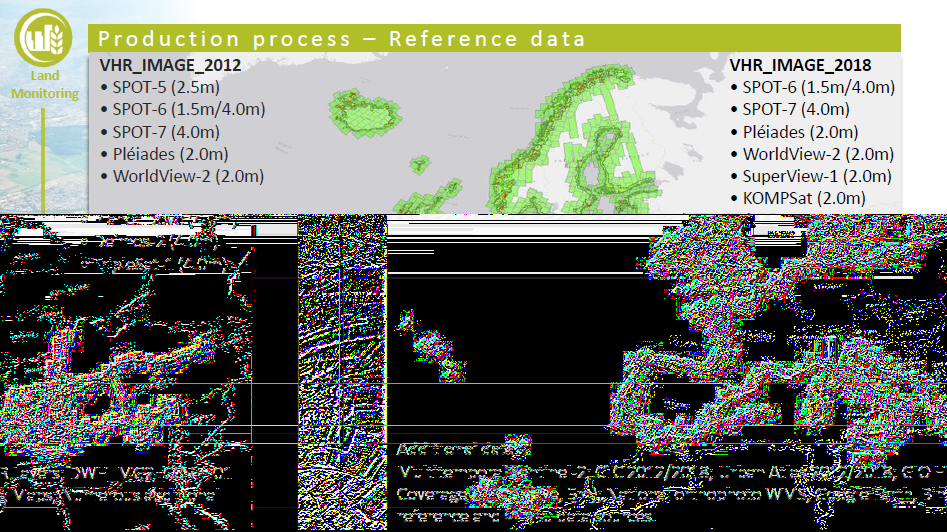Click the 'Land Monitoring' label under the logo
Viewport: 947px width, 532px height.
click(45, 85)
